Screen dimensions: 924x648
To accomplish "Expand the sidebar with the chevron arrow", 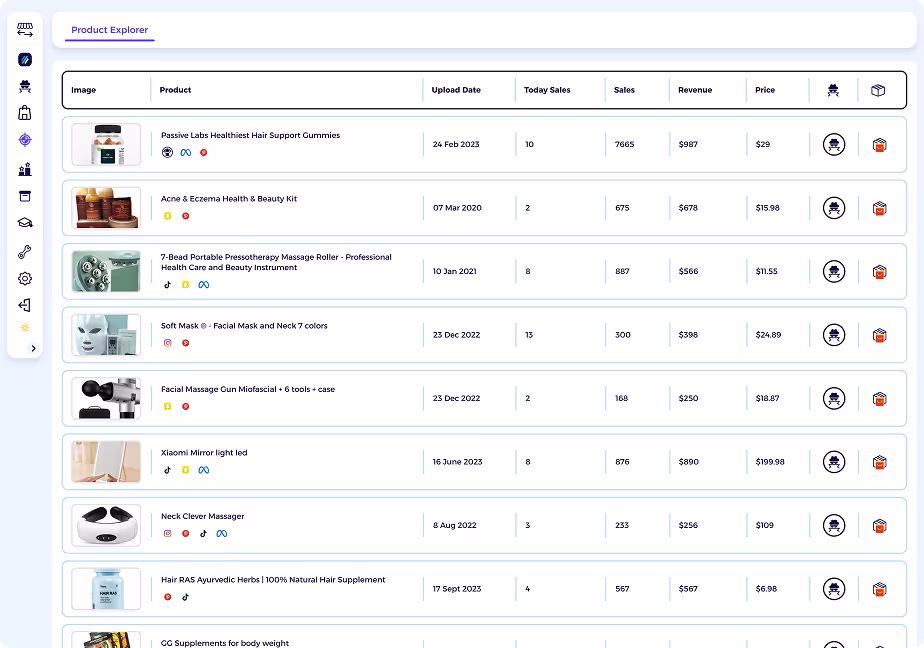I will pyautogui.click(x=33, y=349).
